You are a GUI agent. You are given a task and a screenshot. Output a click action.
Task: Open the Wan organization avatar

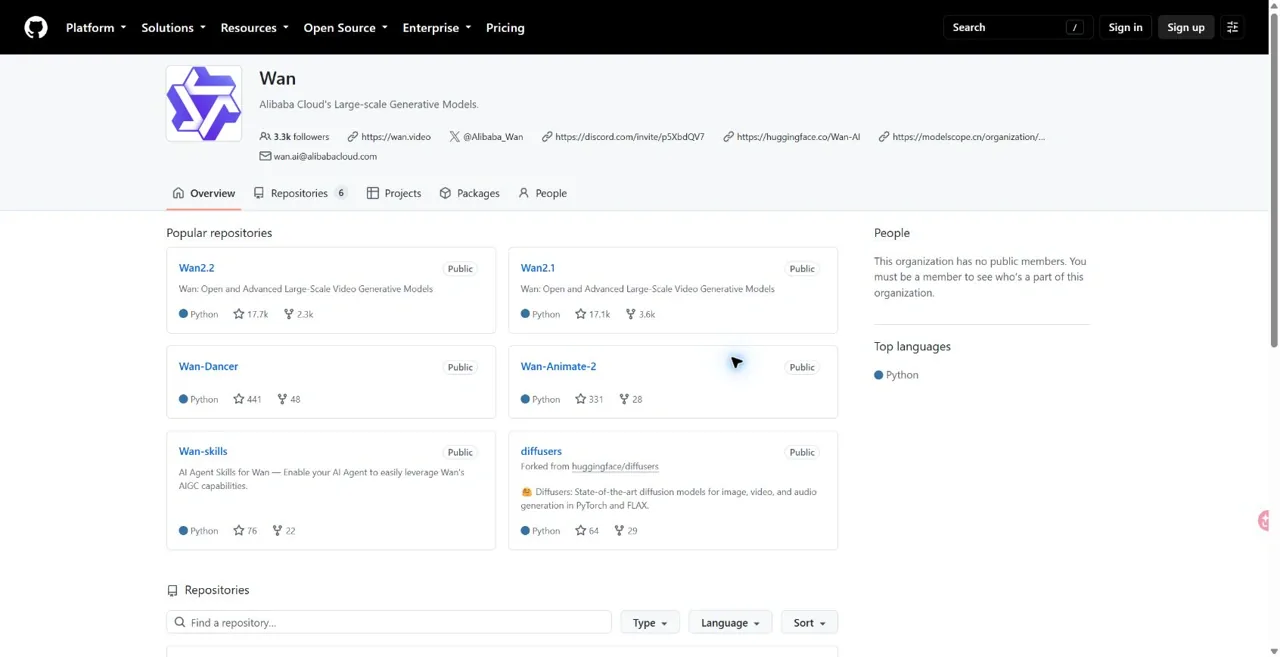(x=204, y=103)
